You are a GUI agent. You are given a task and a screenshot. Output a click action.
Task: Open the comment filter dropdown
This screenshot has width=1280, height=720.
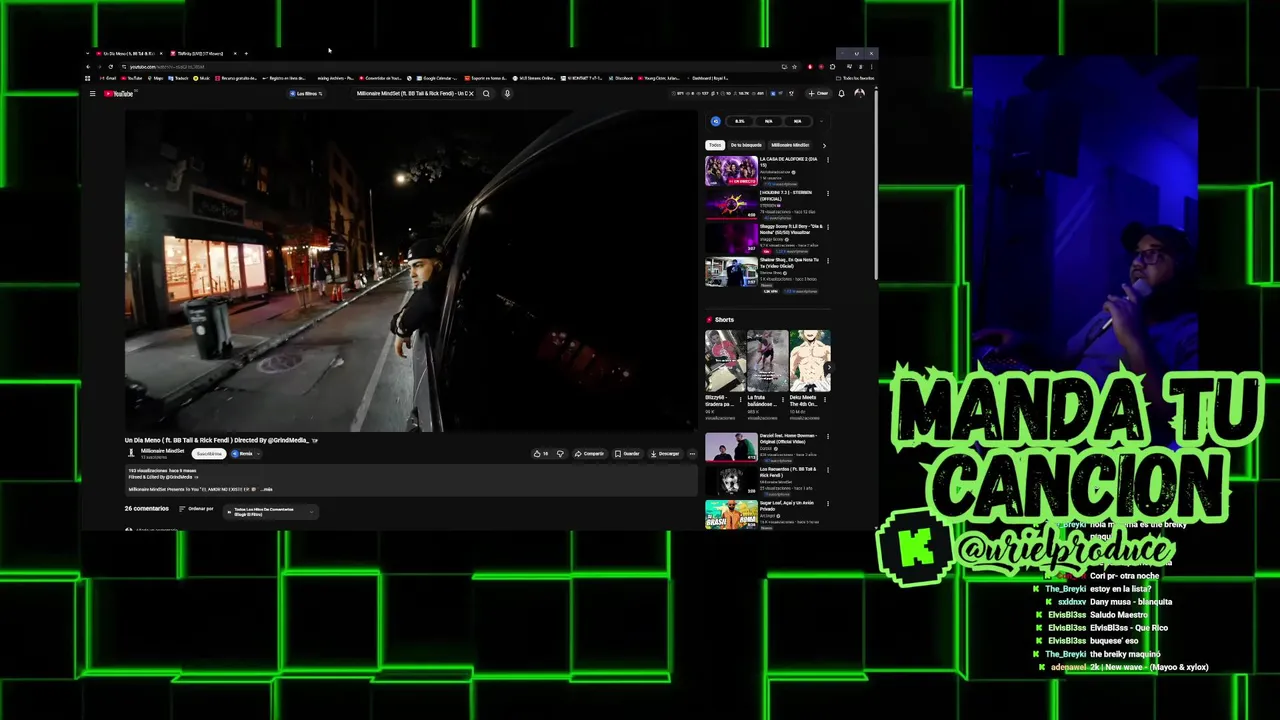pos(270,511)
